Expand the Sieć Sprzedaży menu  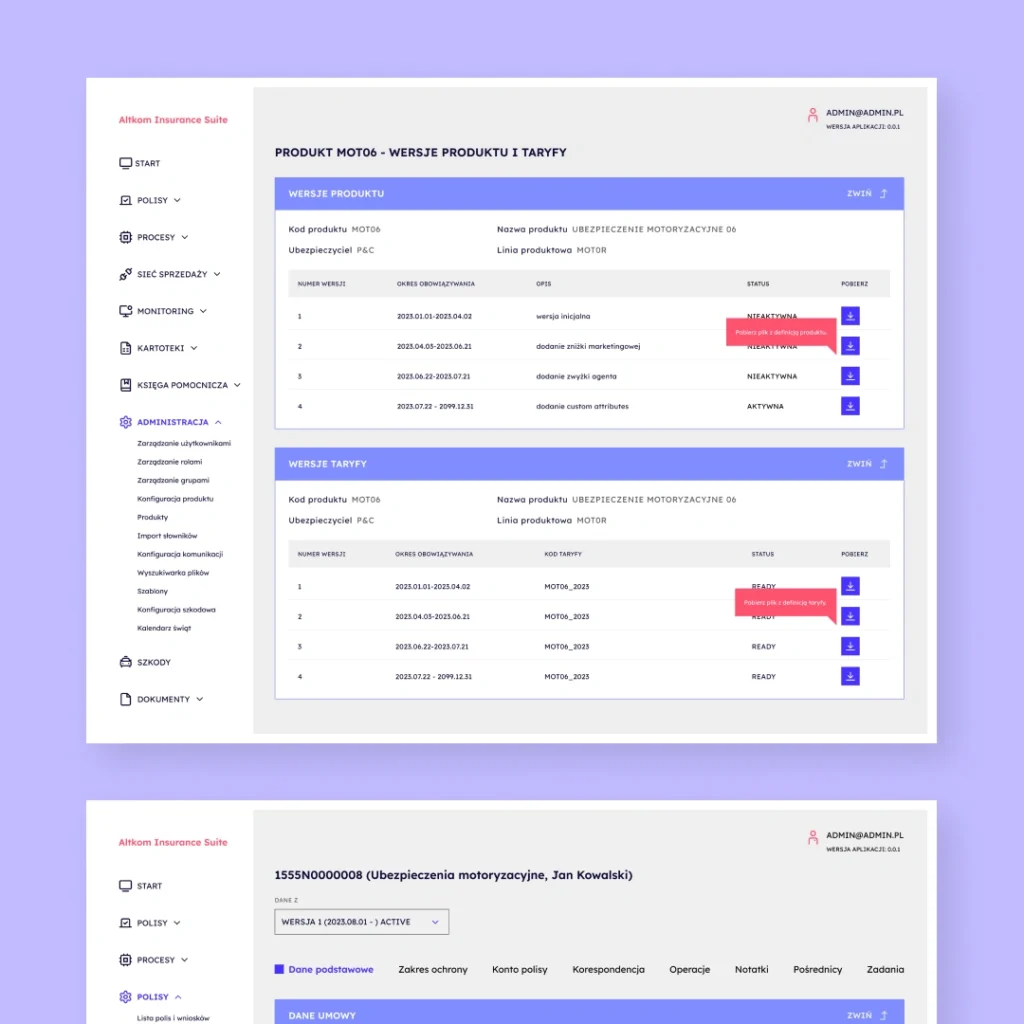pyautogui.click(x=178, y=274)
